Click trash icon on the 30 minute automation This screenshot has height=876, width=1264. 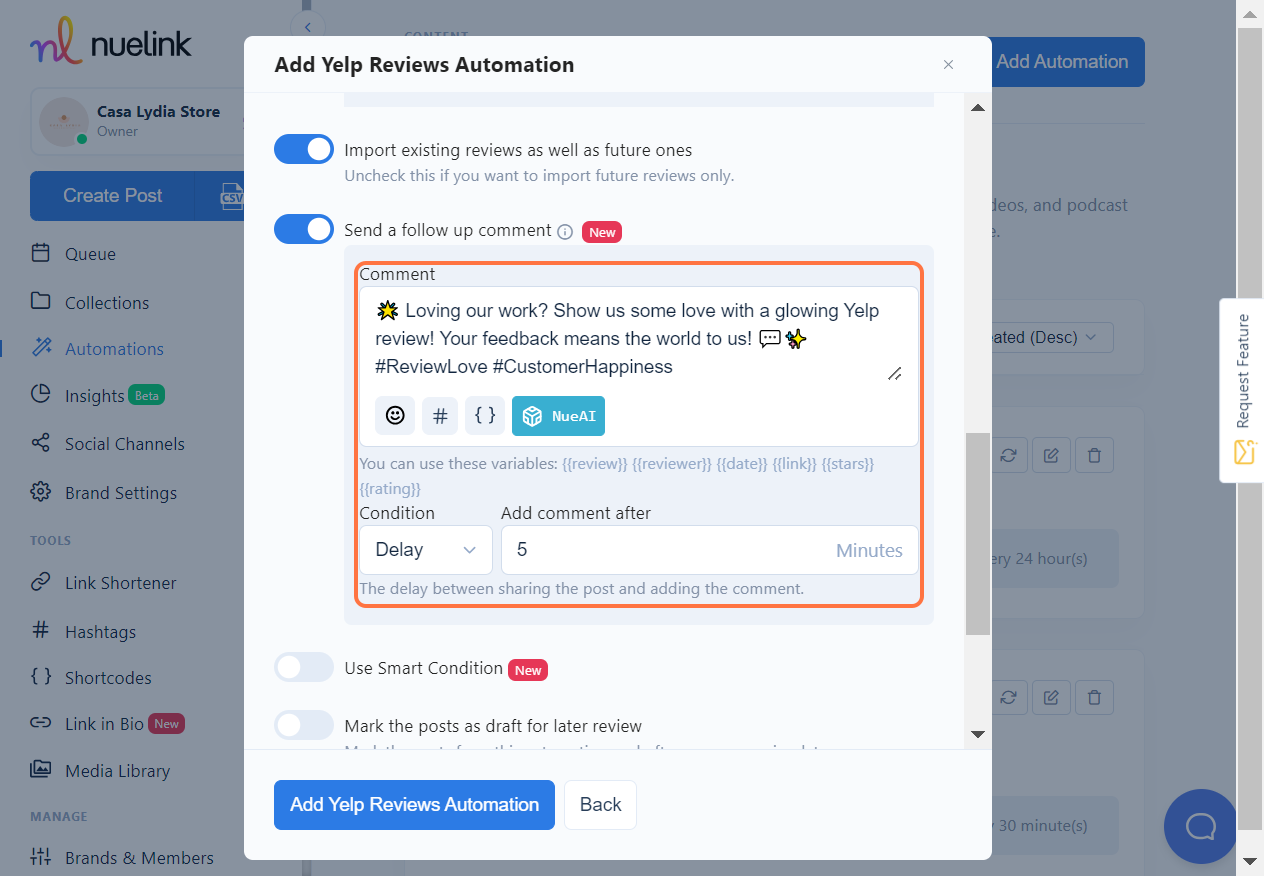click(x=1094, y=697)
